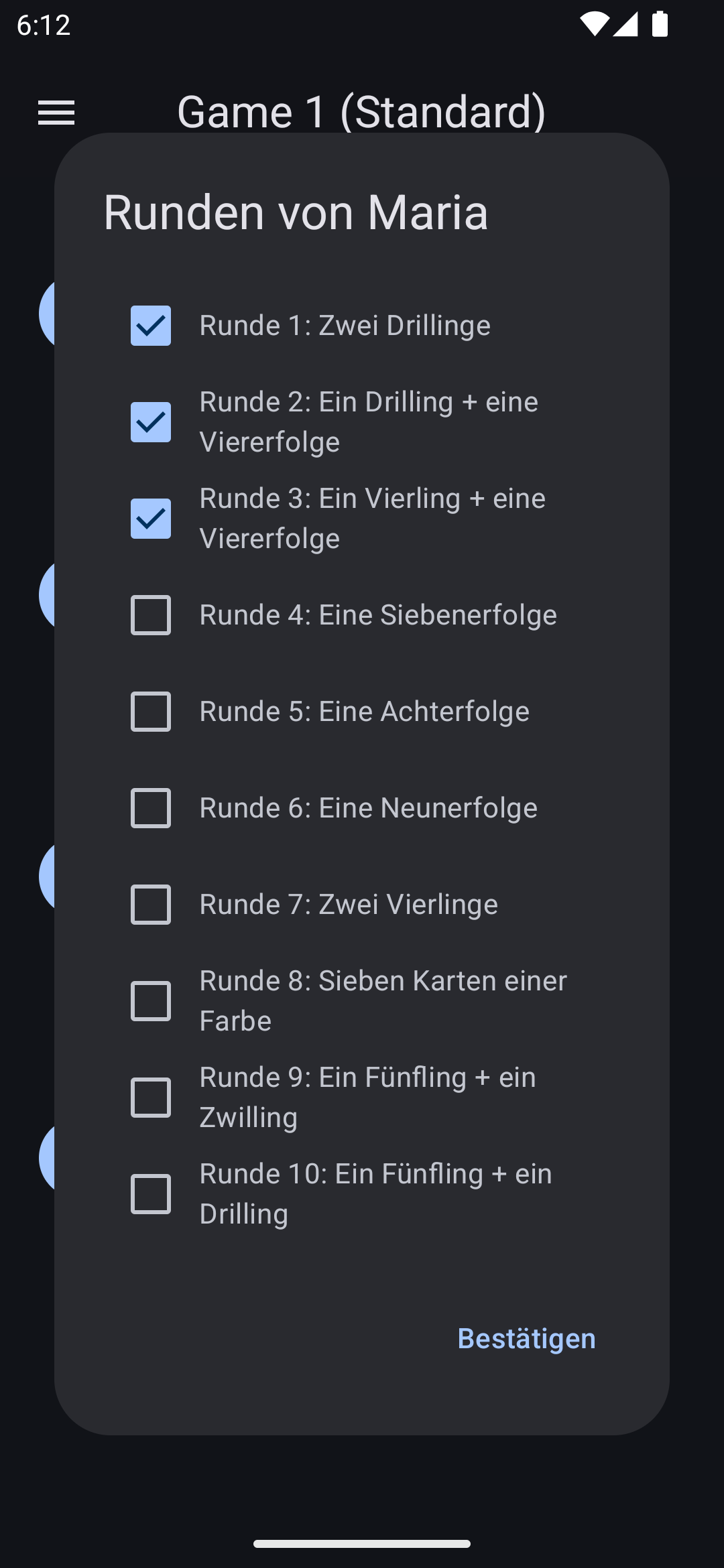Tap the Runde 4 Siebenerfolge label text

[x=378, y=615]
